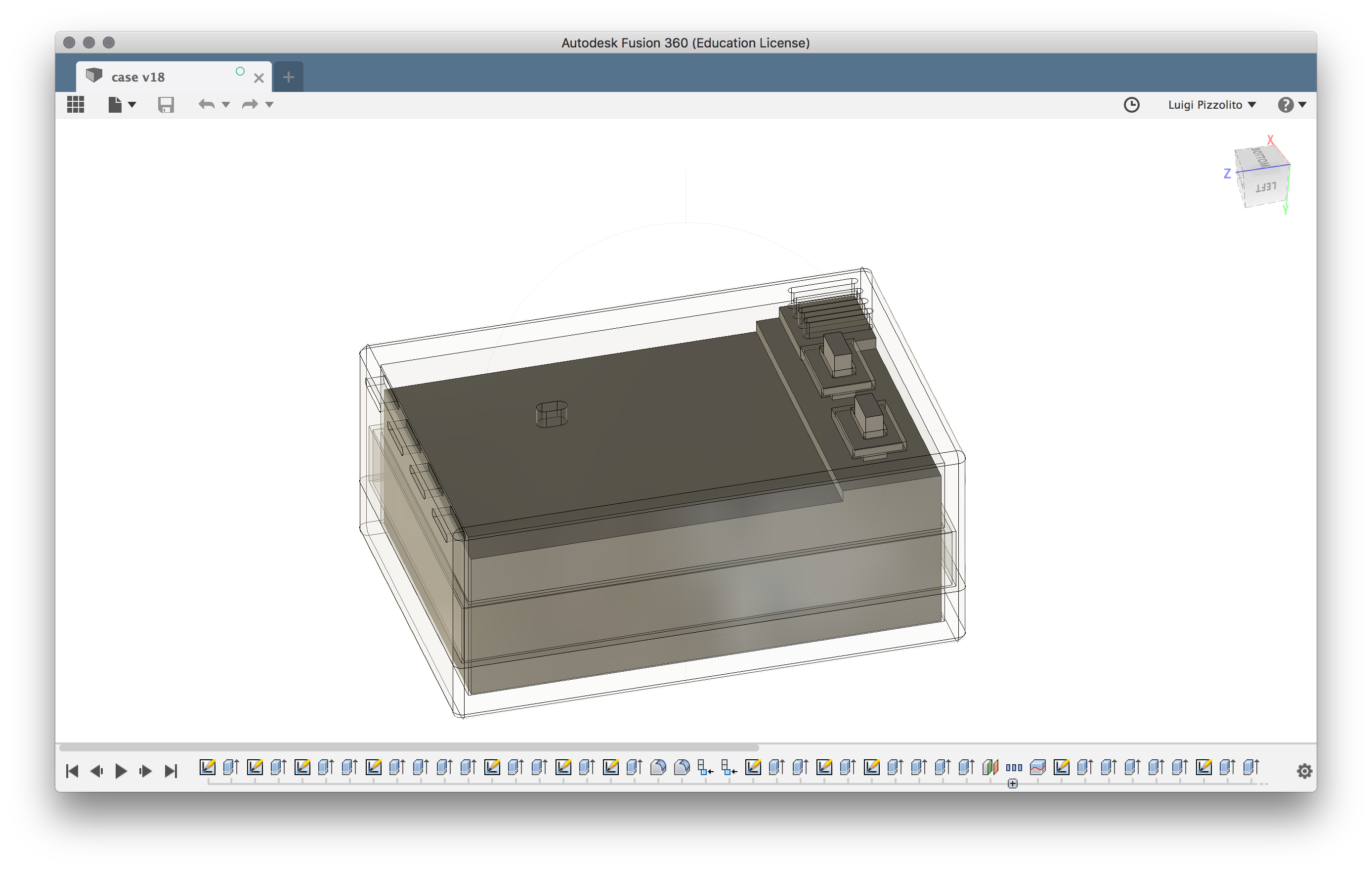The image size is (1372, 871).
Task: Click the timeline position marker
Action: coord(1013,784)
